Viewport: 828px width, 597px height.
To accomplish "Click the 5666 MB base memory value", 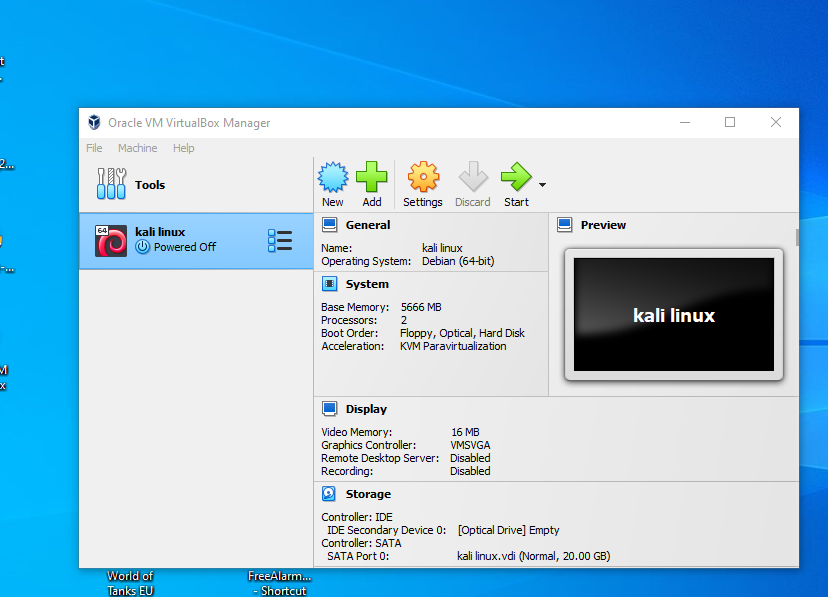I will (421, 307).
